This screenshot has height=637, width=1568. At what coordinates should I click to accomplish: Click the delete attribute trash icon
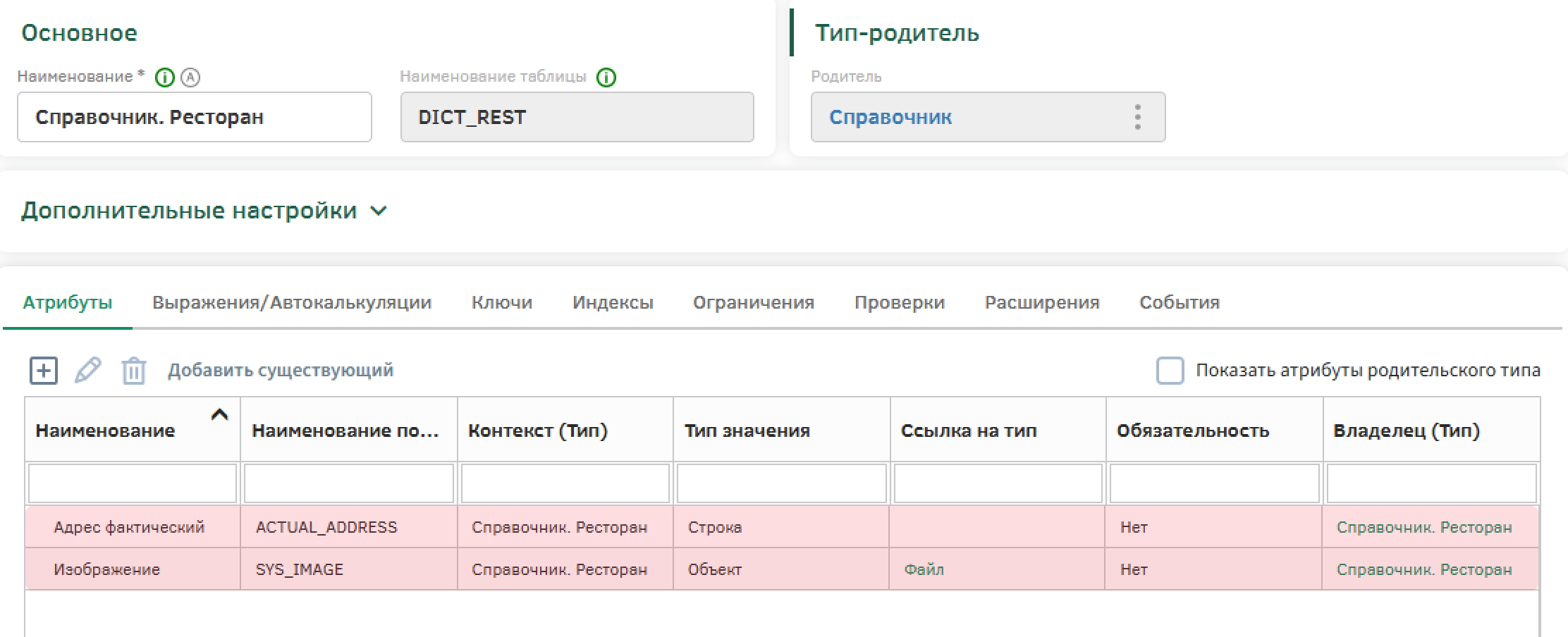[x=133, y=371]
